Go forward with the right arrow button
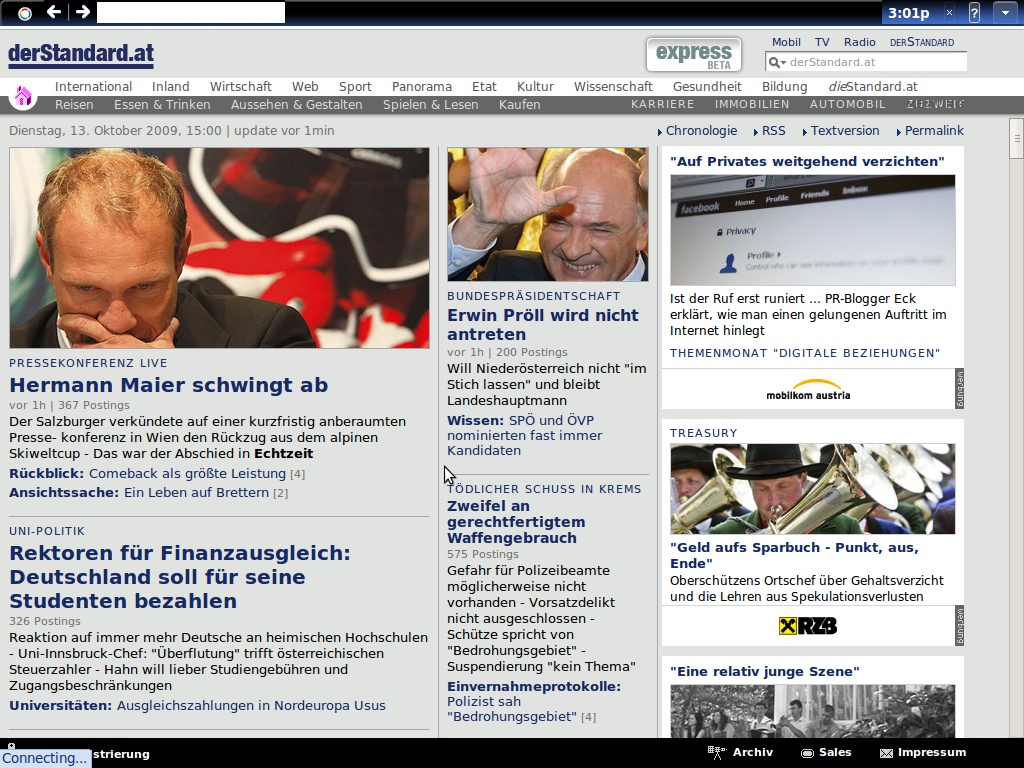This screenshot has height=768, width=1024. (x=82, y=12)
